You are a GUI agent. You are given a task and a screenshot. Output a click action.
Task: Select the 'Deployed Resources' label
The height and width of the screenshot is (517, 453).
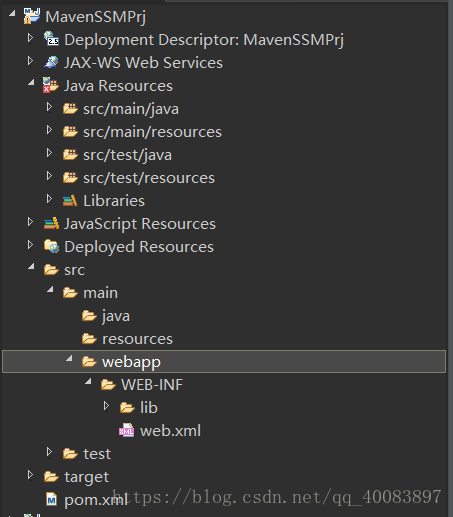(x=139, y=247)
